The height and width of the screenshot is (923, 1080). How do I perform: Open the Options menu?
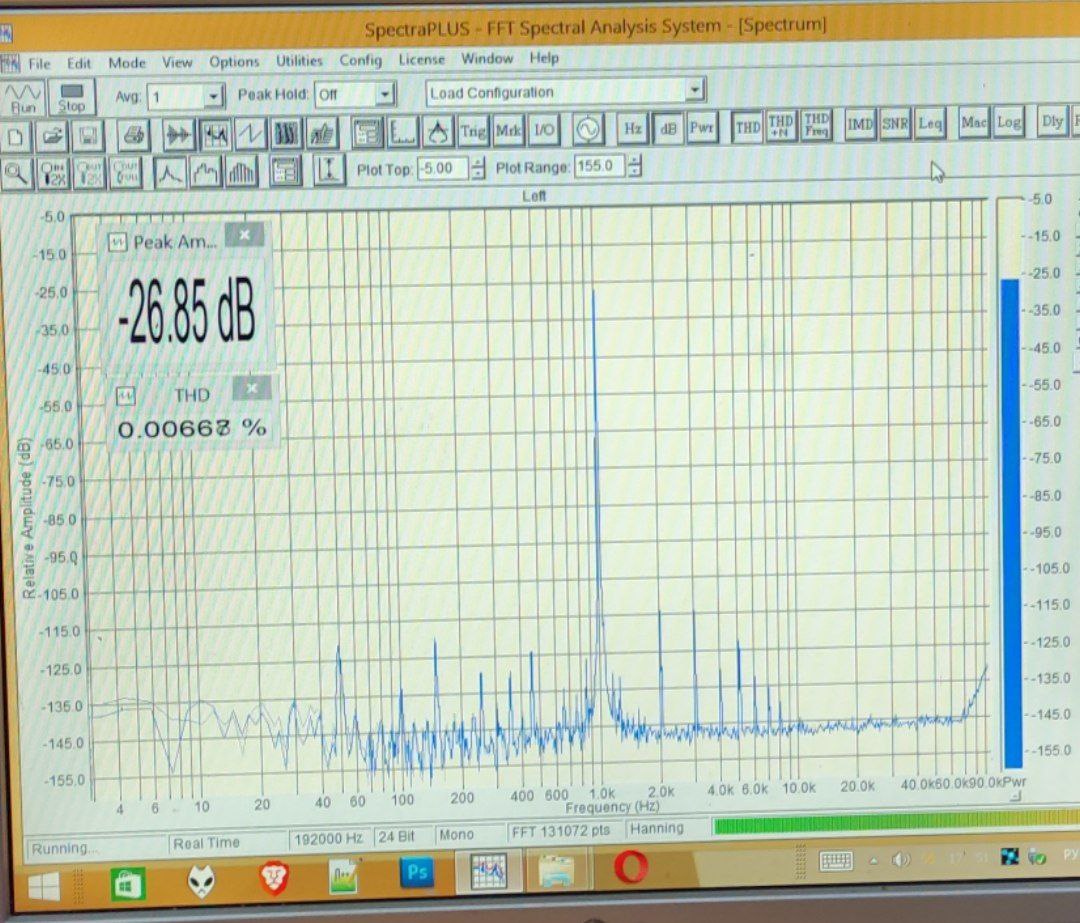point(234,61)
